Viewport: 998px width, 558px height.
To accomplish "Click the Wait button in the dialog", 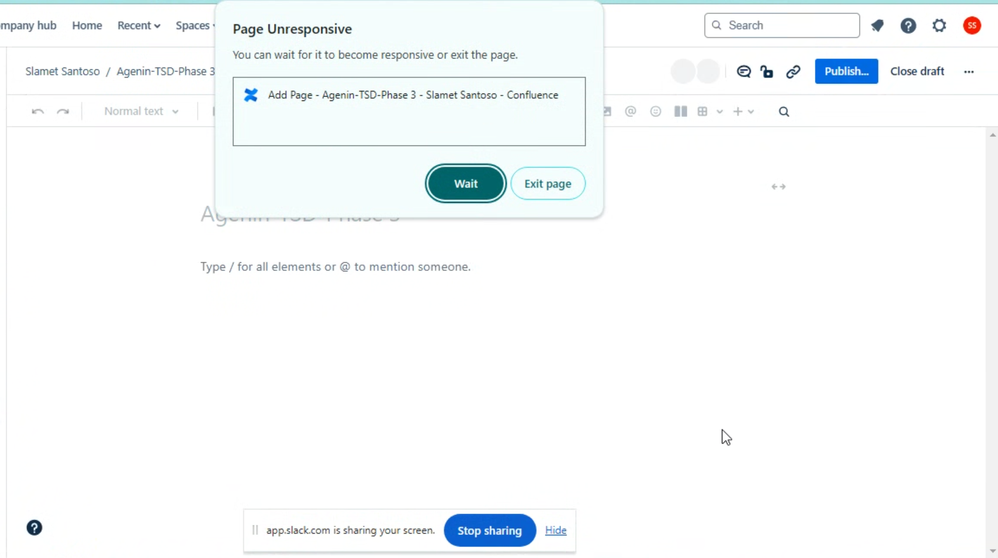I will point(465,183).
